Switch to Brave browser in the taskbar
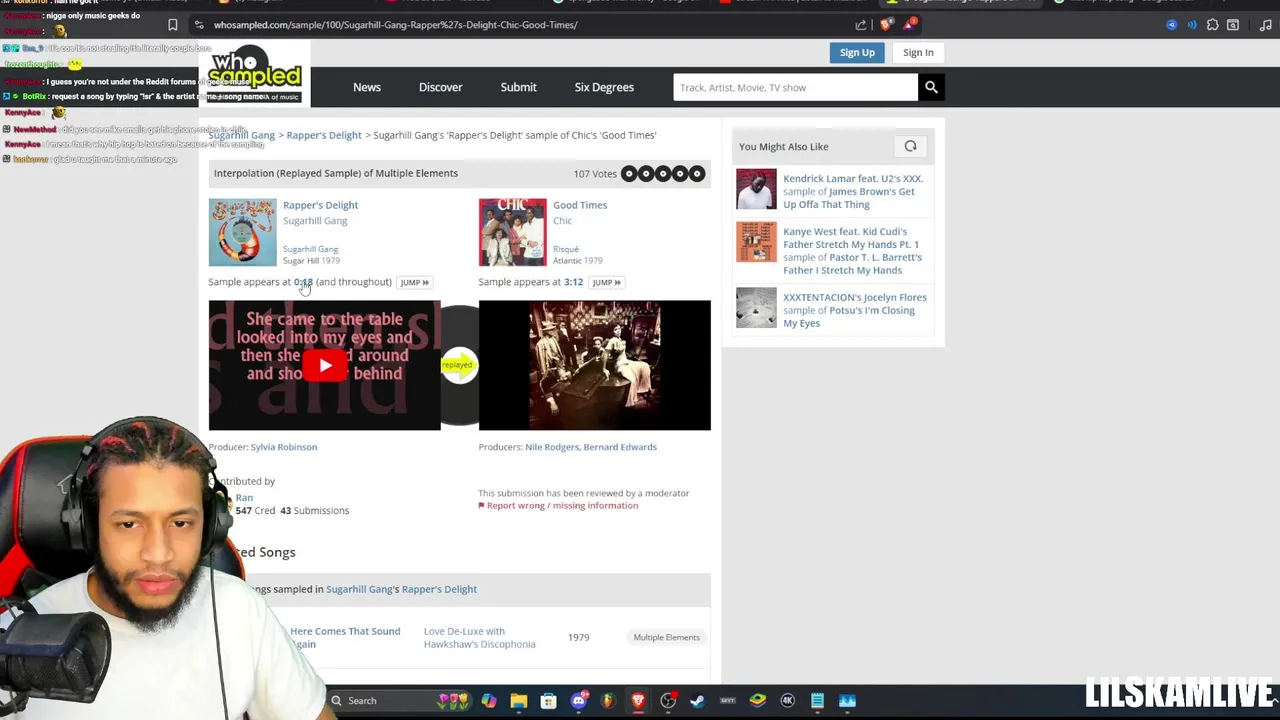Viewport: 1280px width, 720px height. click(638, 701)
